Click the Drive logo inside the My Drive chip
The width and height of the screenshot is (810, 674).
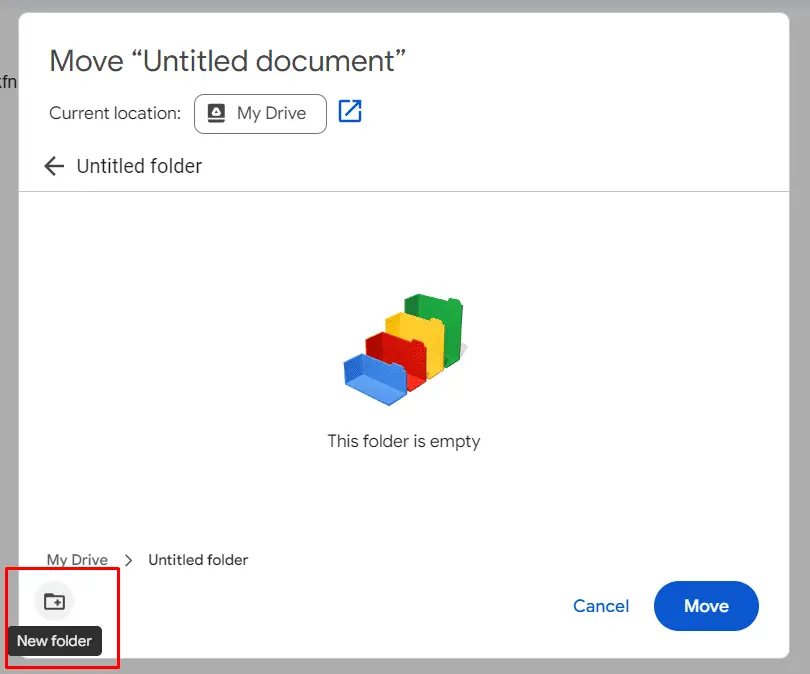pyautogui.click(x=215, y=113)
